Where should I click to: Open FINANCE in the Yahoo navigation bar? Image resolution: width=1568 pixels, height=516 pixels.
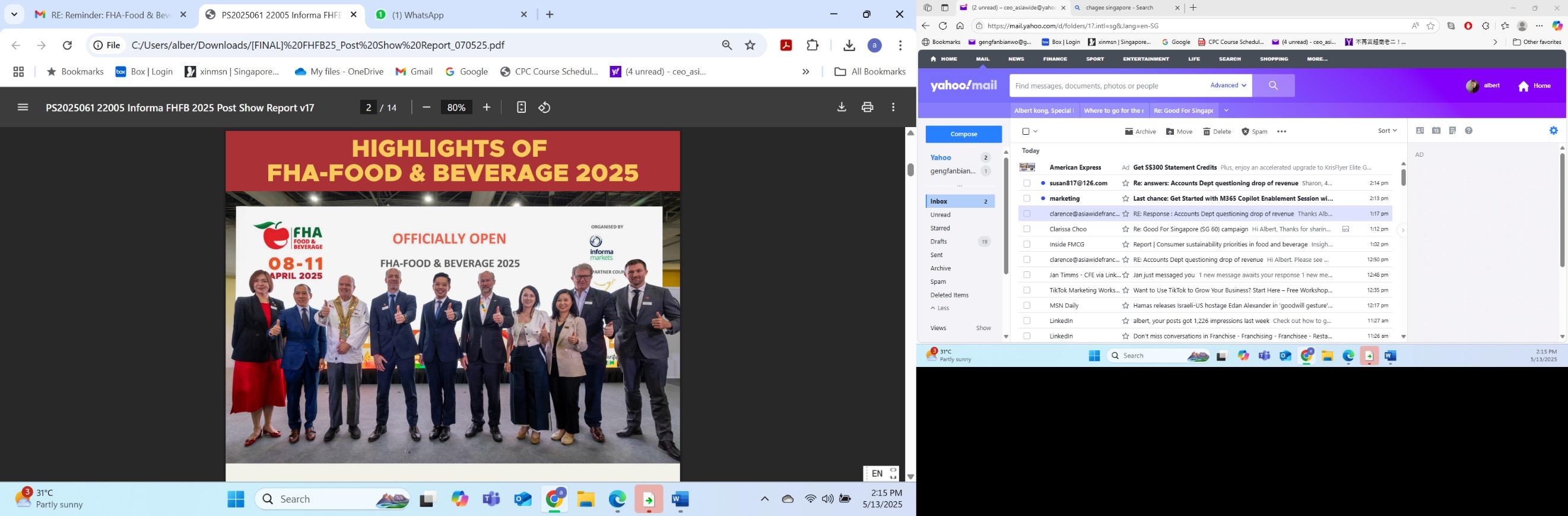(1055, 59)
